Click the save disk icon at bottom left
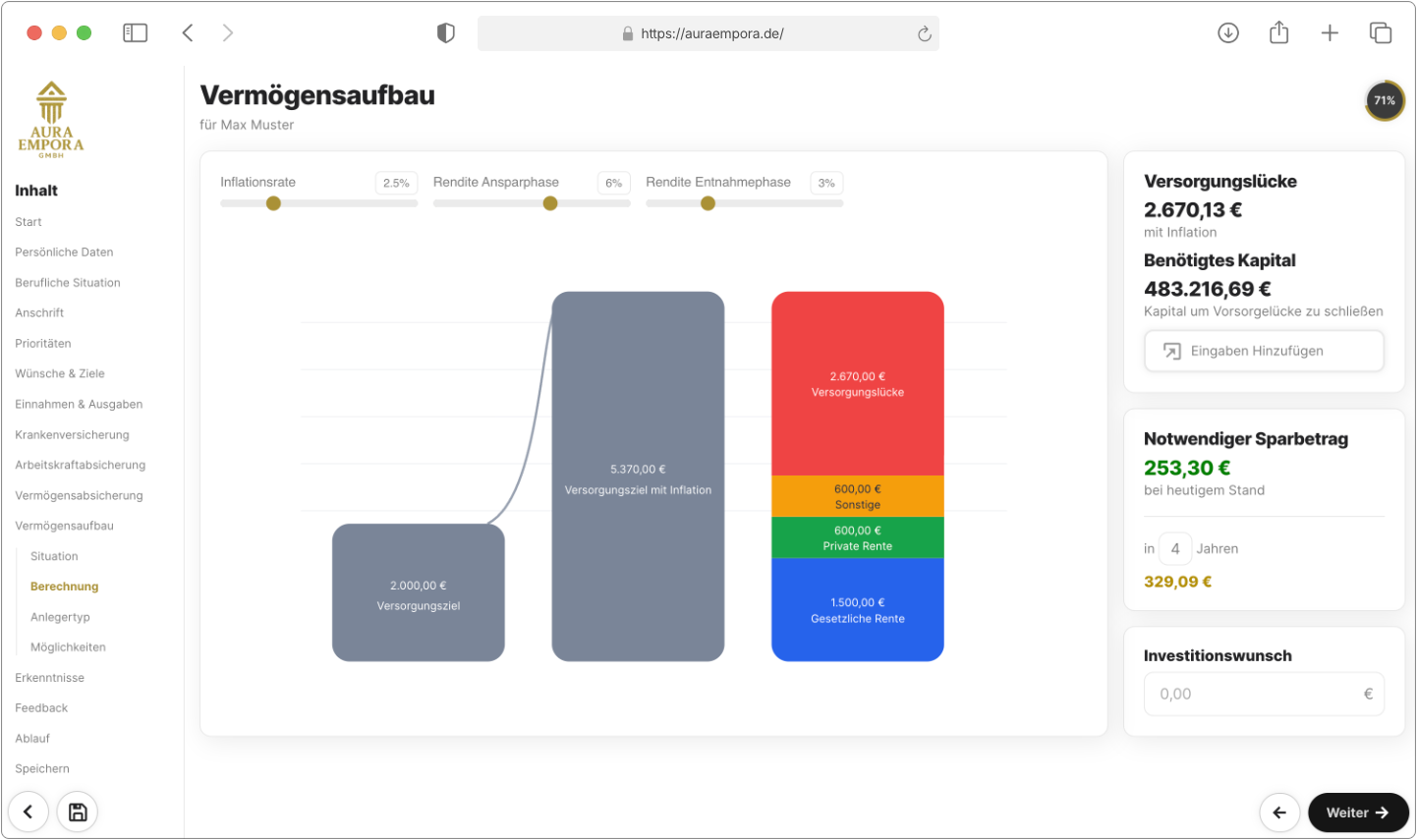Screen dimensions: 1417x840 coord(78,812)
